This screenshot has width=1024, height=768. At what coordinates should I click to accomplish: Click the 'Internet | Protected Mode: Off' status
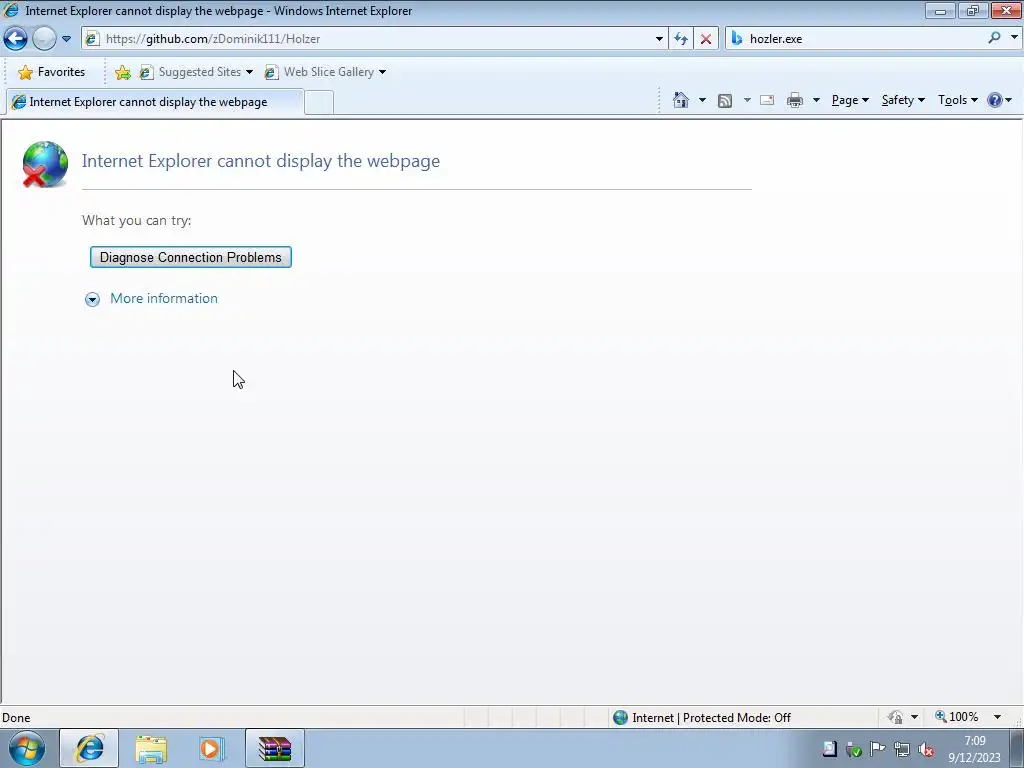pyautogui.click(x=703, y=718)
